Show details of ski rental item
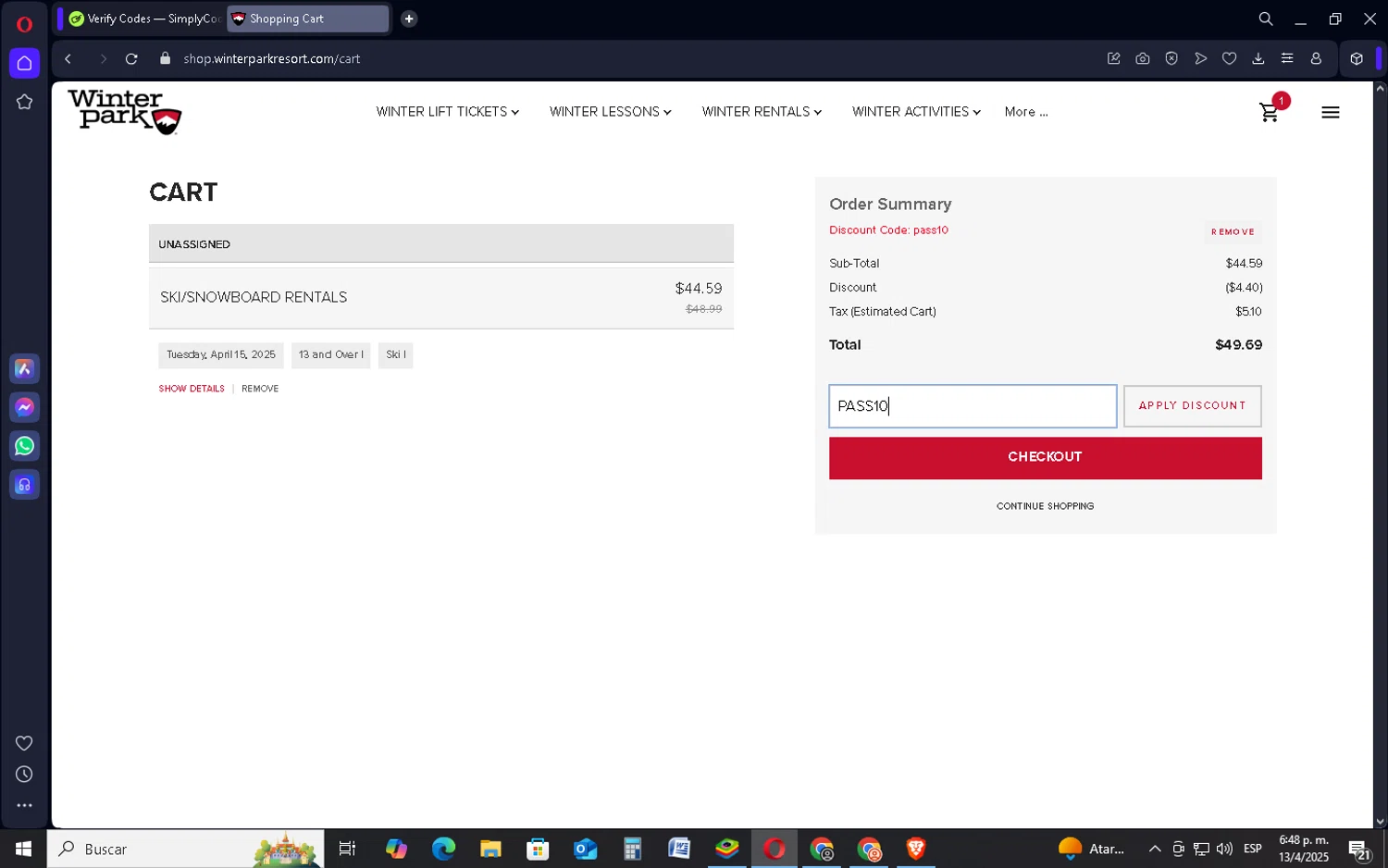1388x868 pixels. tap(192, 389)
